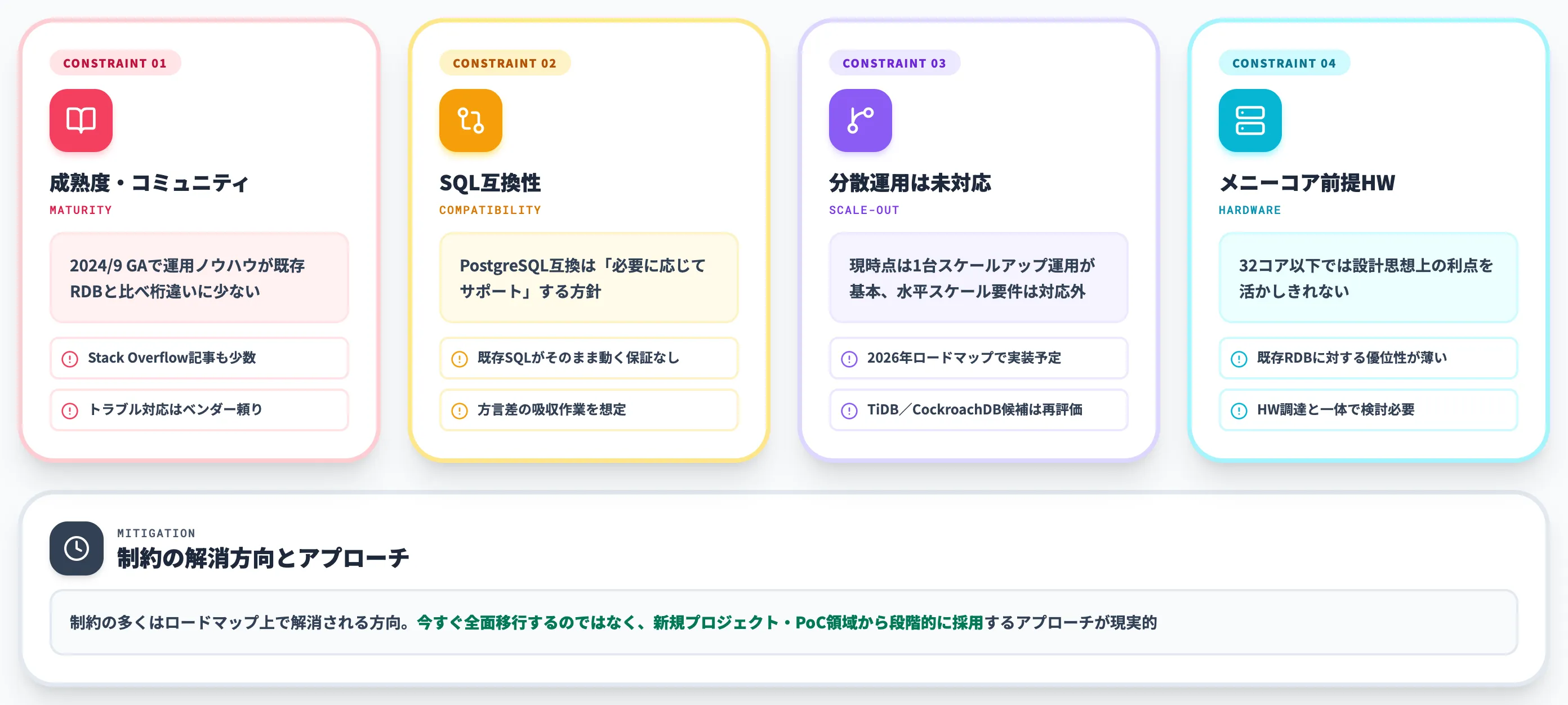The width and height of the screenshot is (1568, 705).
Task: Click the dark clock mitigation icon
Action: click(77, 548)
